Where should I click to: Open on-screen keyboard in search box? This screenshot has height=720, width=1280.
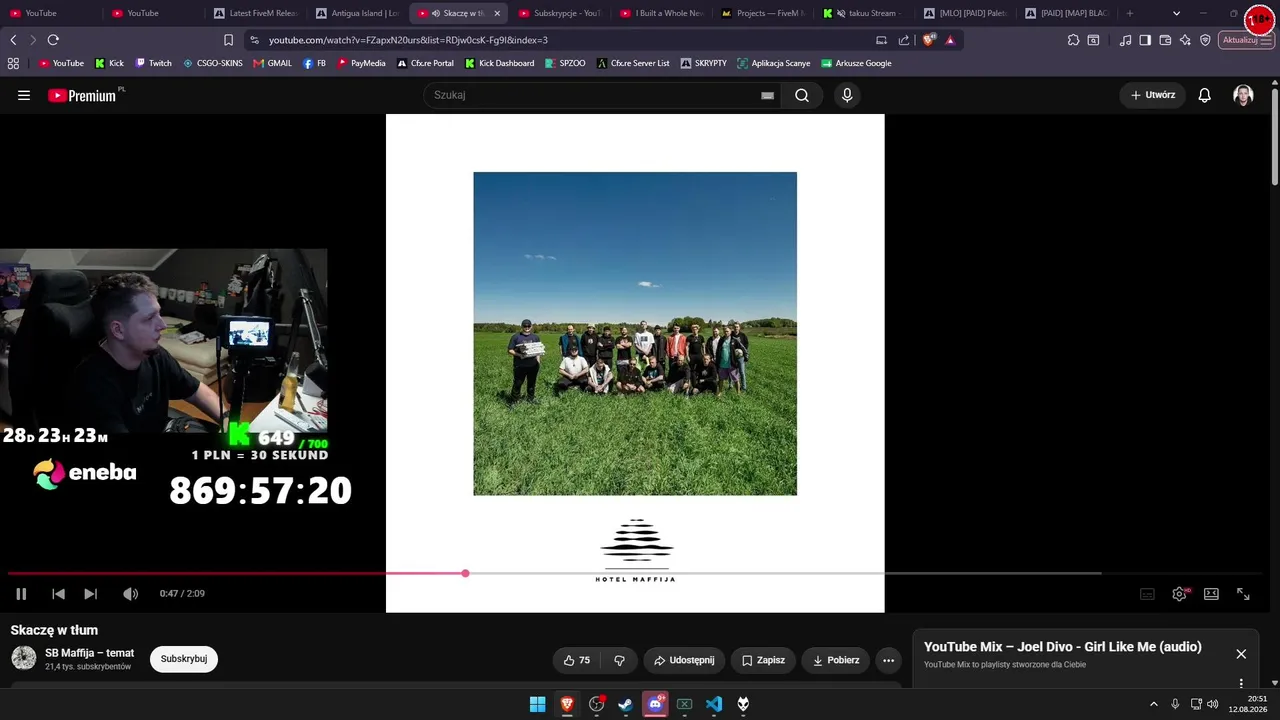coord(767,96)
